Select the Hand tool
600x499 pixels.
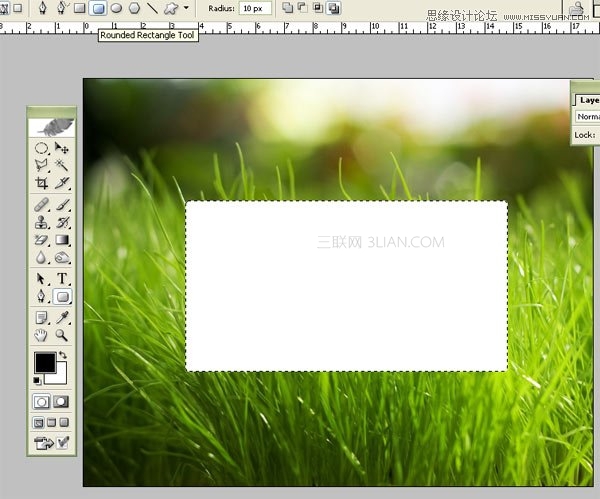(x=42, y=335)
